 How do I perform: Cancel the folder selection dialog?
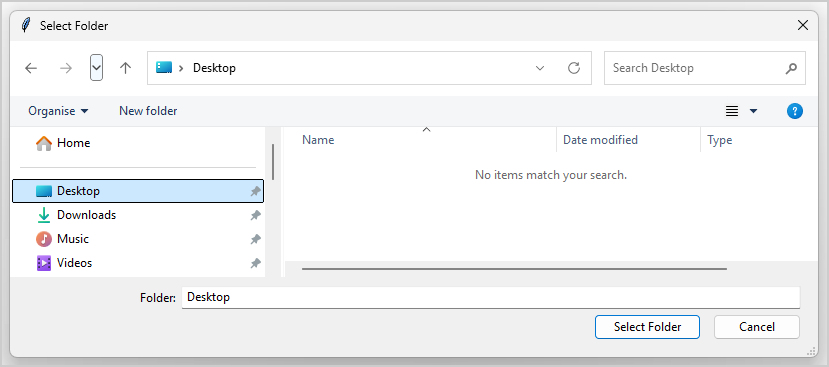pyautogui.click(x=757, y=327)
